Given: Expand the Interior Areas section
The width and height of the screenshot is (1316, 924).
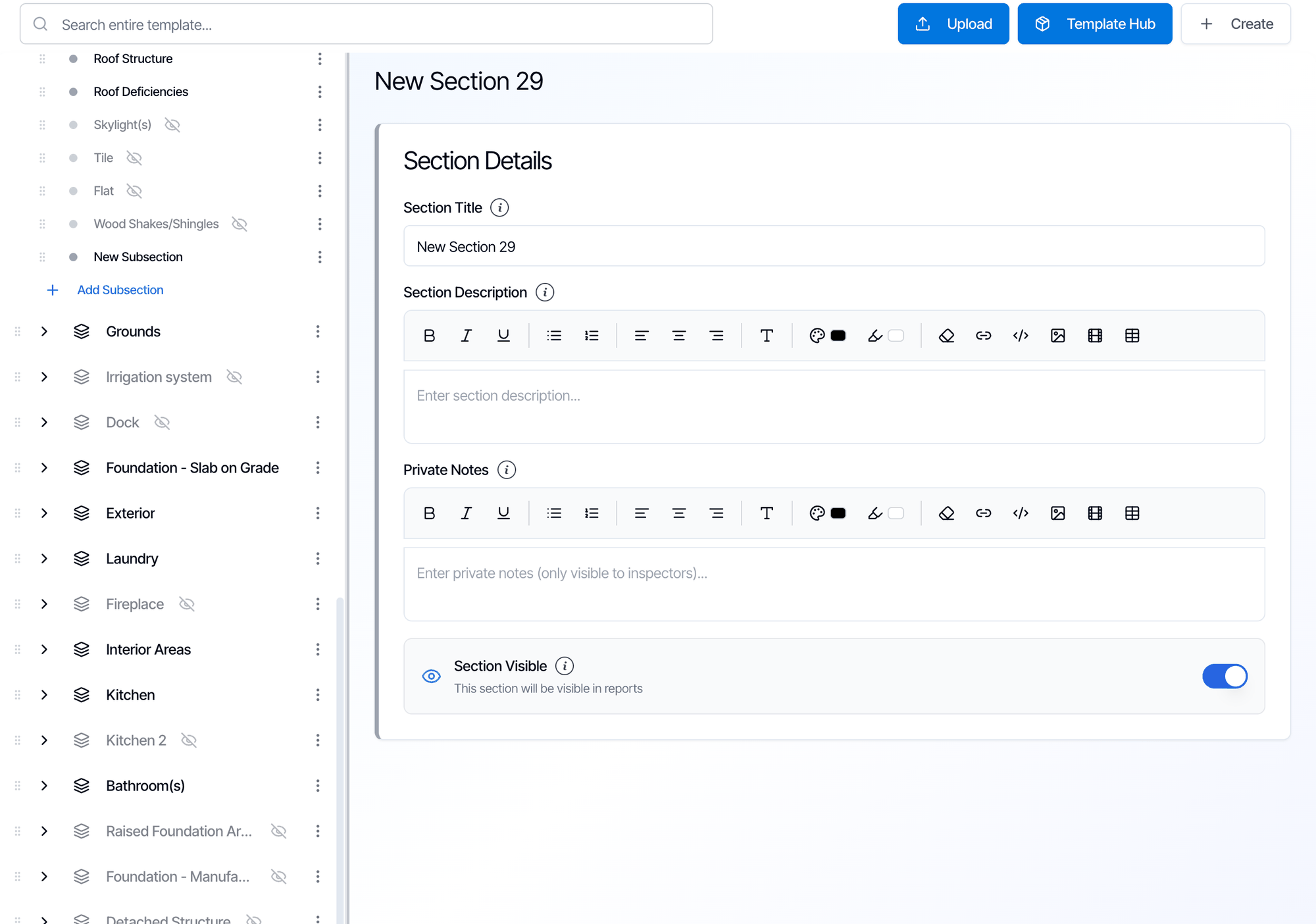Looking at the screenshot, I should click(44, 650).
